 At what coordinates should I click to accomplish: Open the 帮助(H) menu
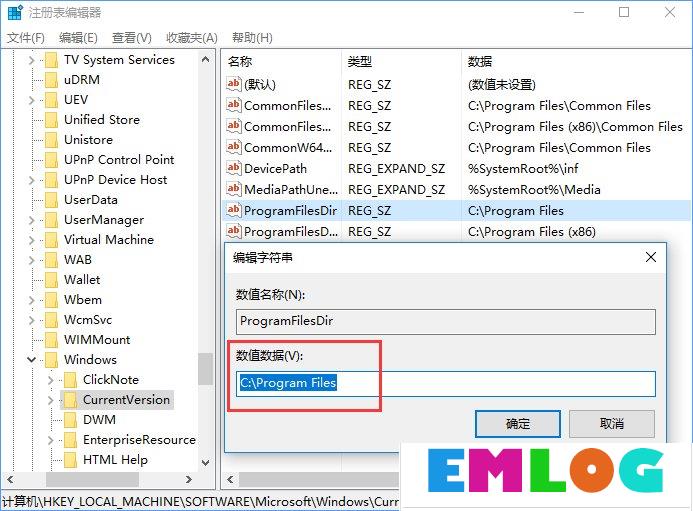click(252, 38)
